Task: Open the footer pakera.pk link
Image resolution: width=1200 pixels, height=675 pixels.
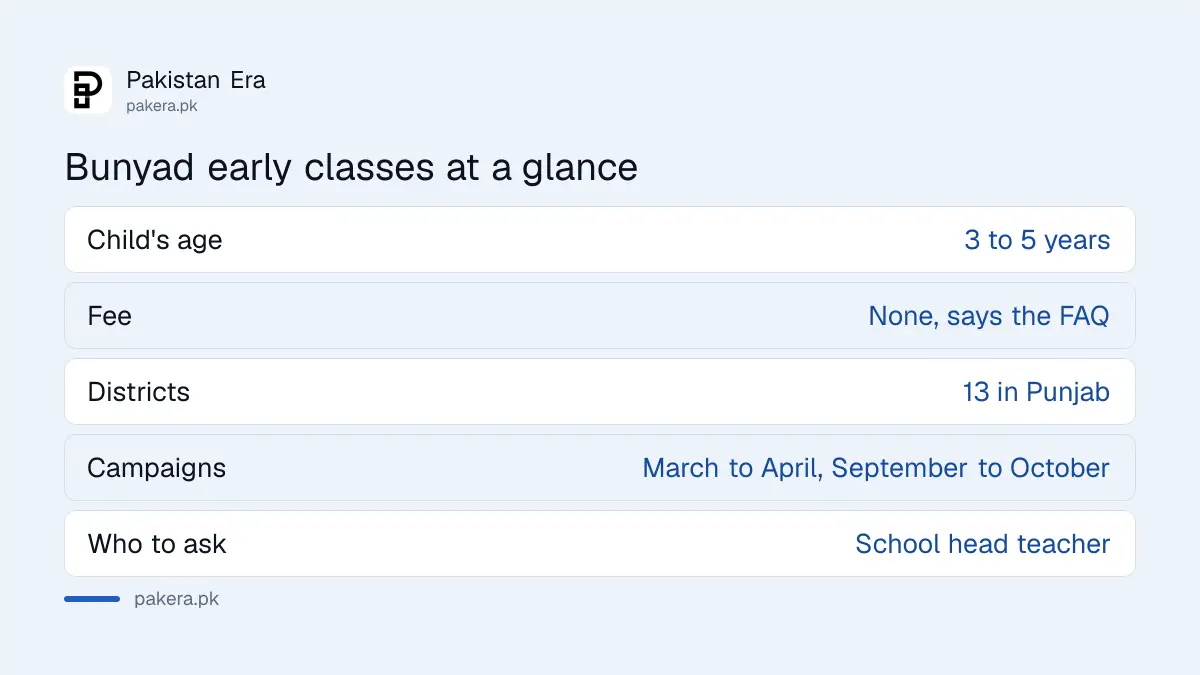Action: (176, 600)
